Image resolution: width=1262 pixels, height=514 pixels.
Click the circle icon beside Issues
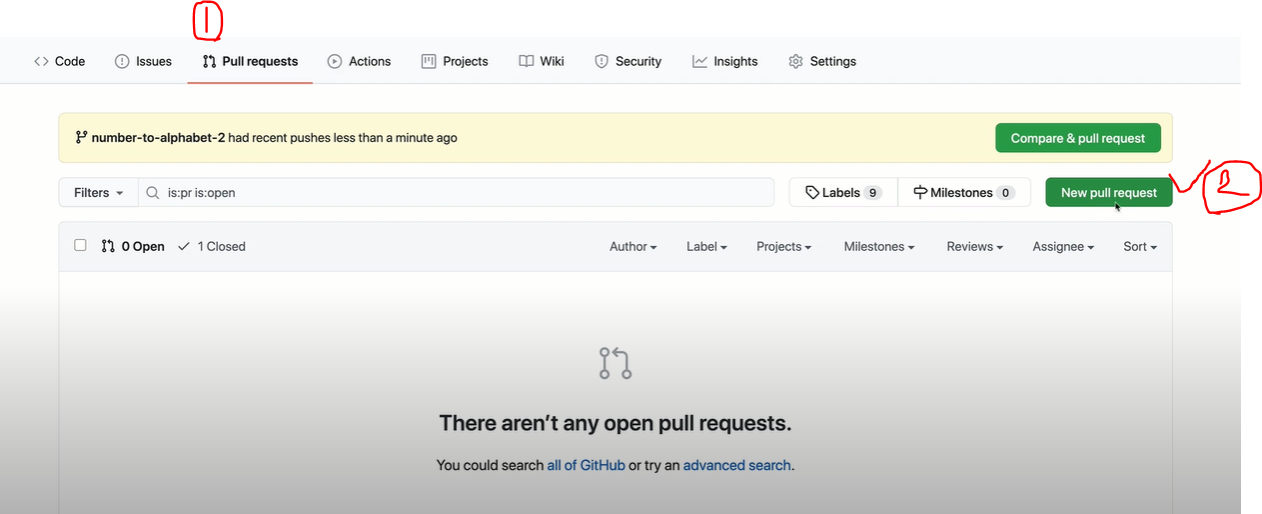pyautogui.click(x=122, y=61)
